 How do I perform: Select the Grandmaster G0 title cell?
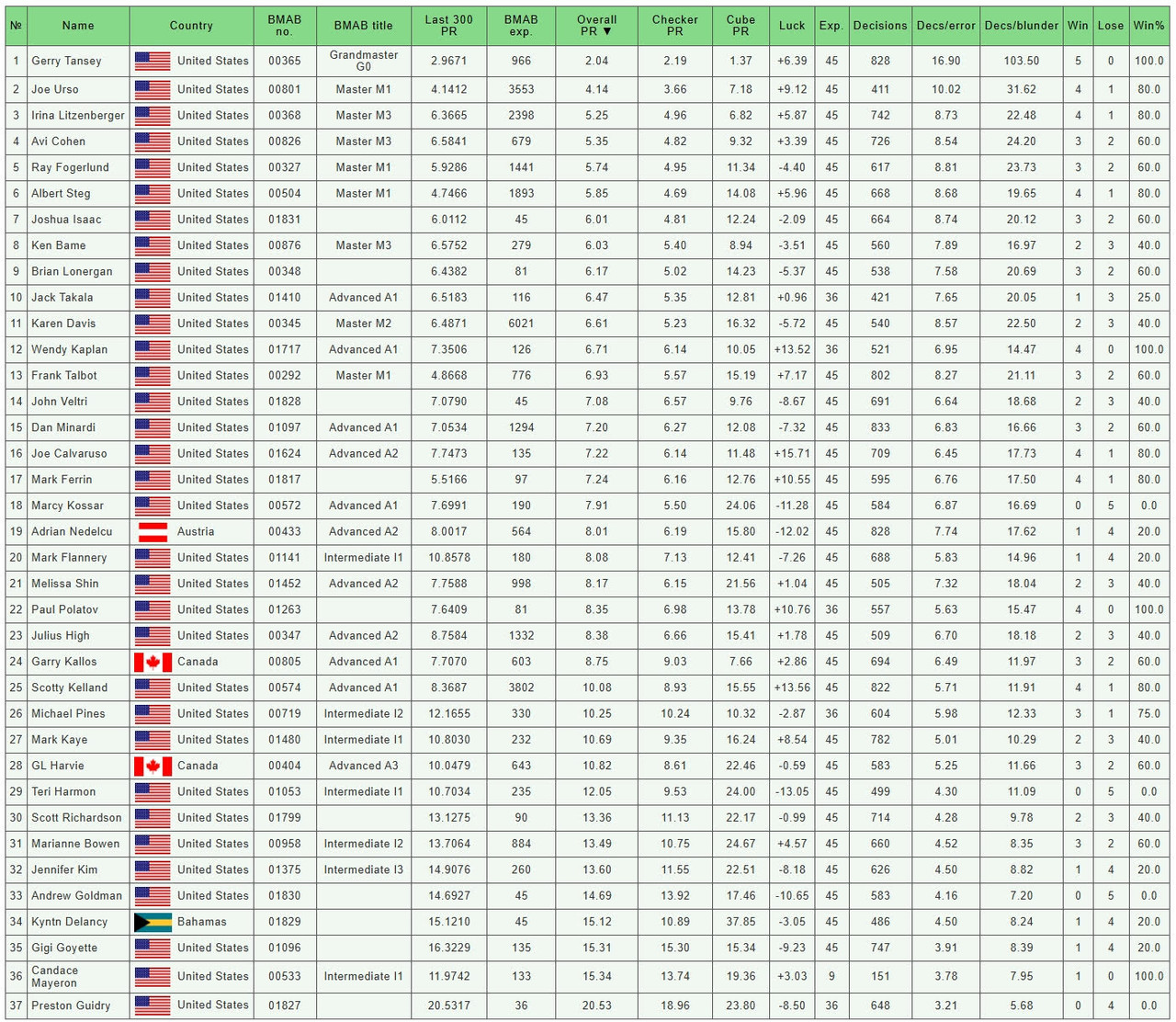363,61
